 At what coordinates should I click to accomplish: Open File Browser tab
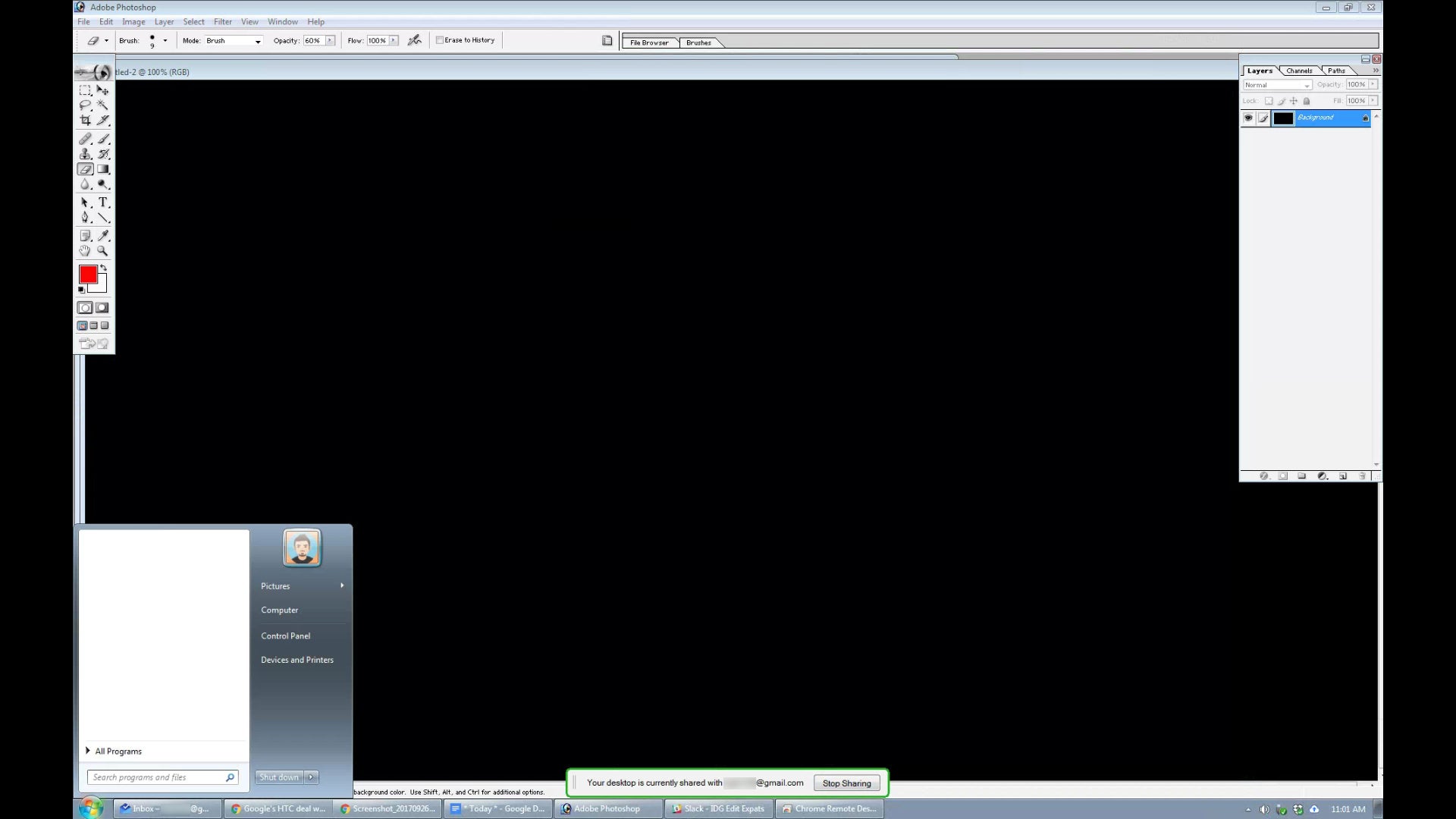[x=649, y=42]
